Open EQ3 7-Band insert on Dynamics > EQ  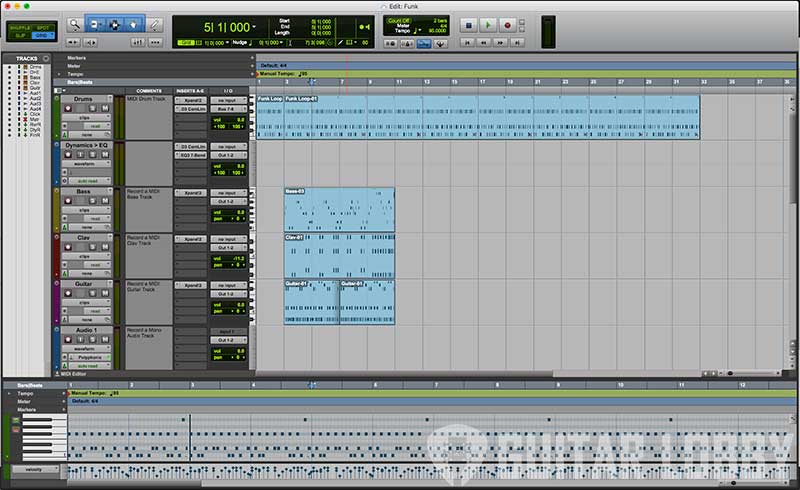[x=191, y=155]
